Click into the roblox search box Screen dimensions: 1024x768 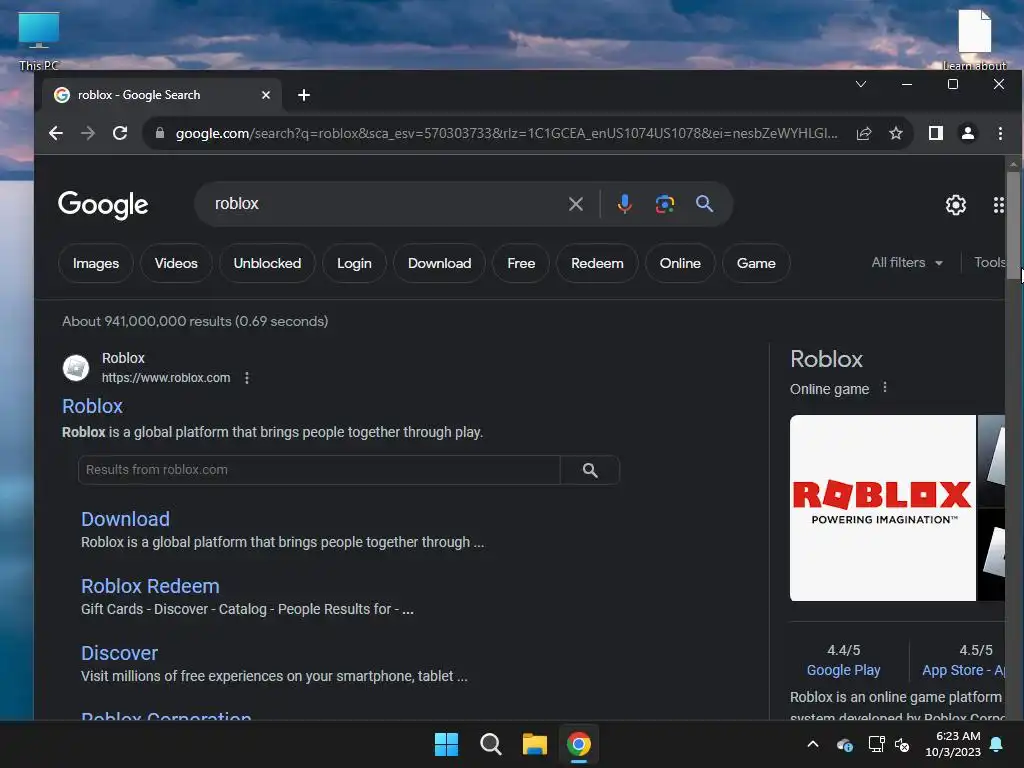tap(385, 204)
